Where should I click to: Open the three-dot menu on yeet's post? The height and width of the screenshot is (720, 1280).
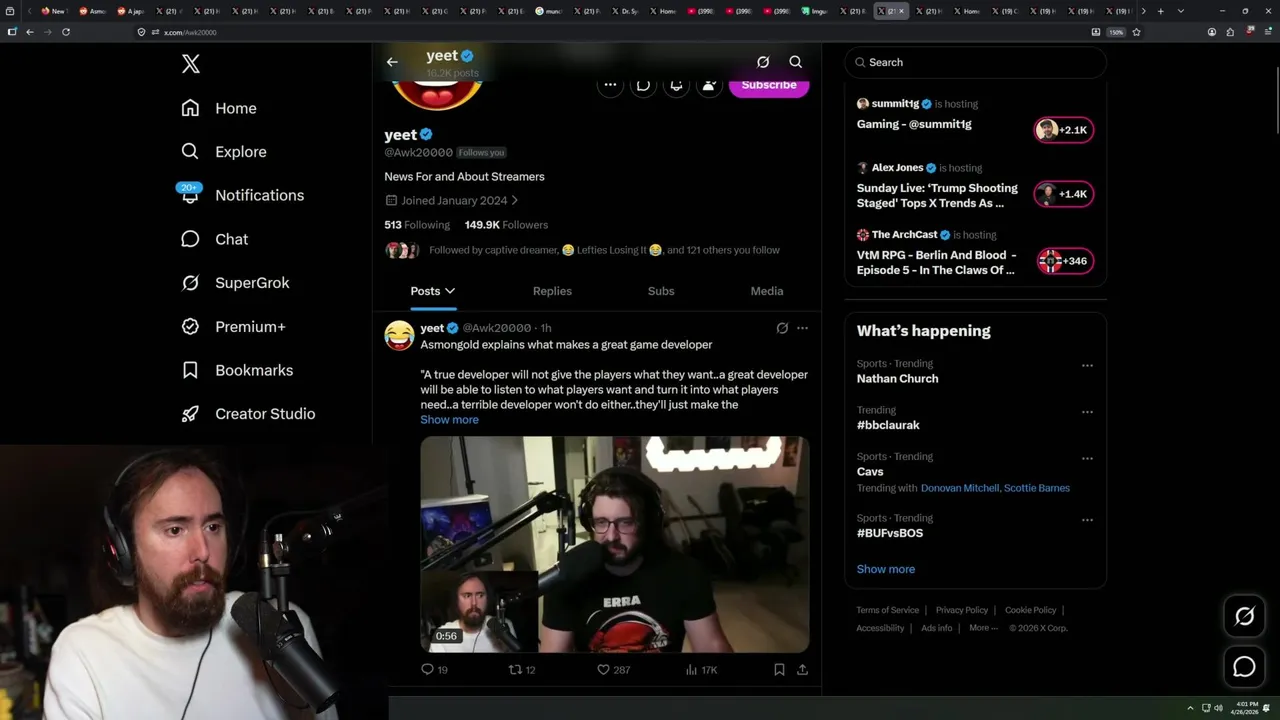click(x=802, y=328)
